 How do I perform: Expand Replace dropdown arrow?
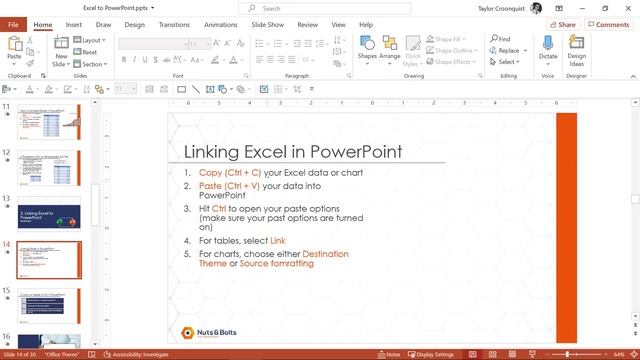point(525,51)
